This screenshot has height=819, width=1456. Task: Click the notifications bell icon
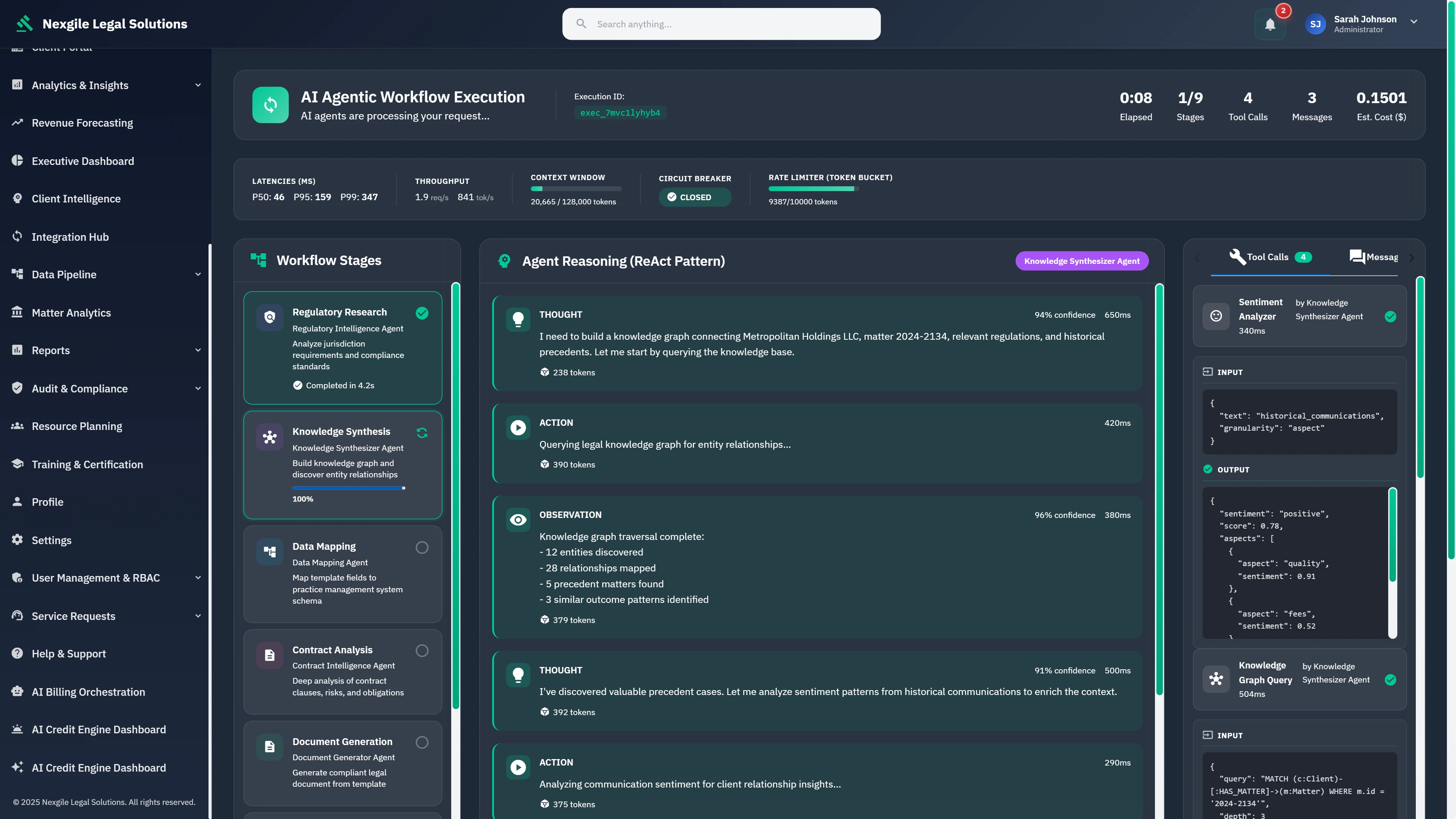click(x=1270, y=24)
